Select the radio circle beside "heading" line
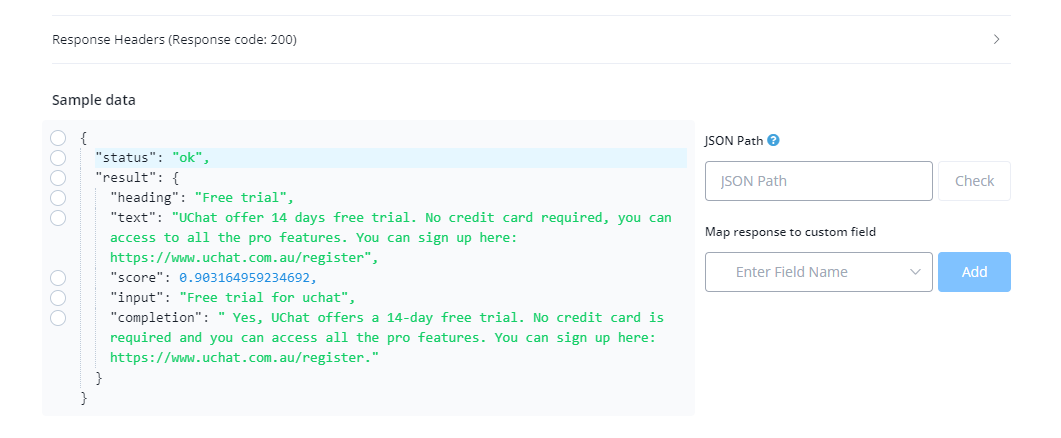The width and height of the screenshot is (1061, 438). click(x=58, y=198)
